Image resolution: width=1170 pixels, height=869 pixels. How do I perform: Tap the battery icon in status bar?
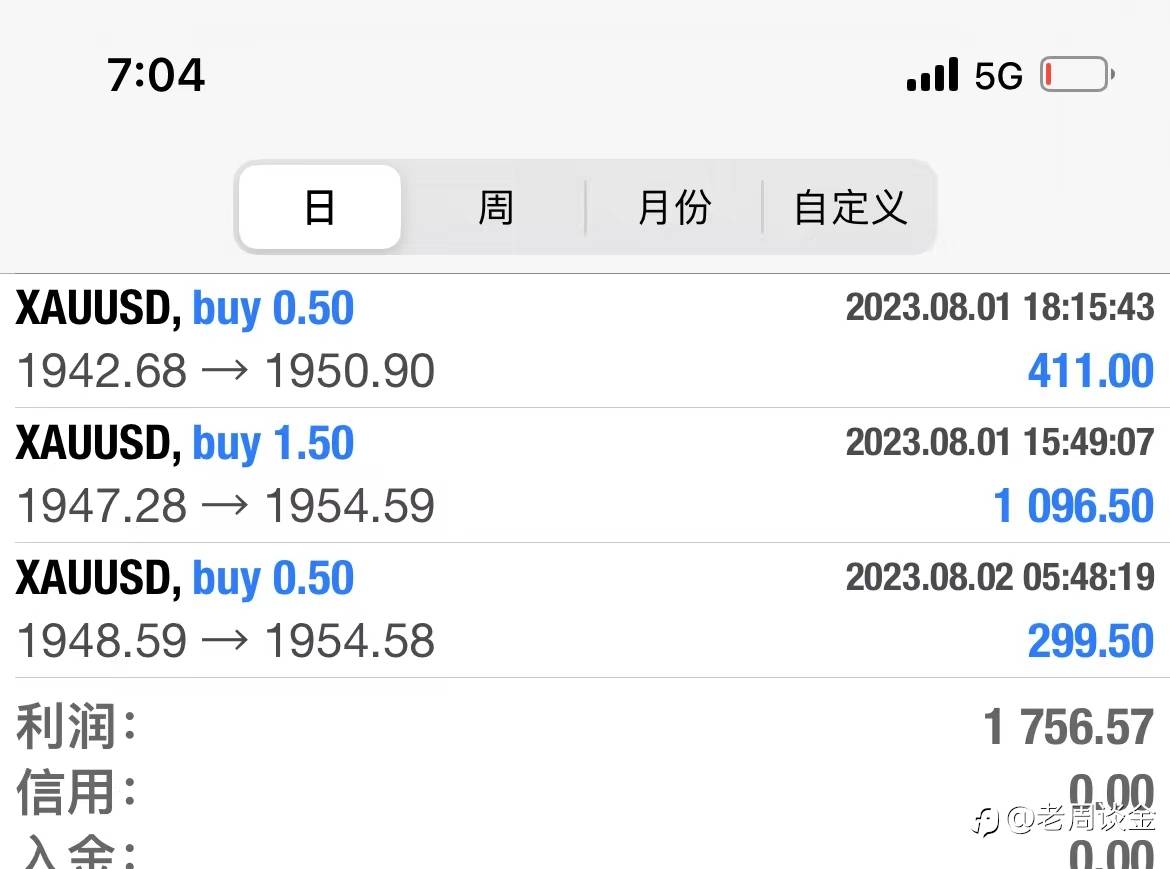[x=1077, y=75]
